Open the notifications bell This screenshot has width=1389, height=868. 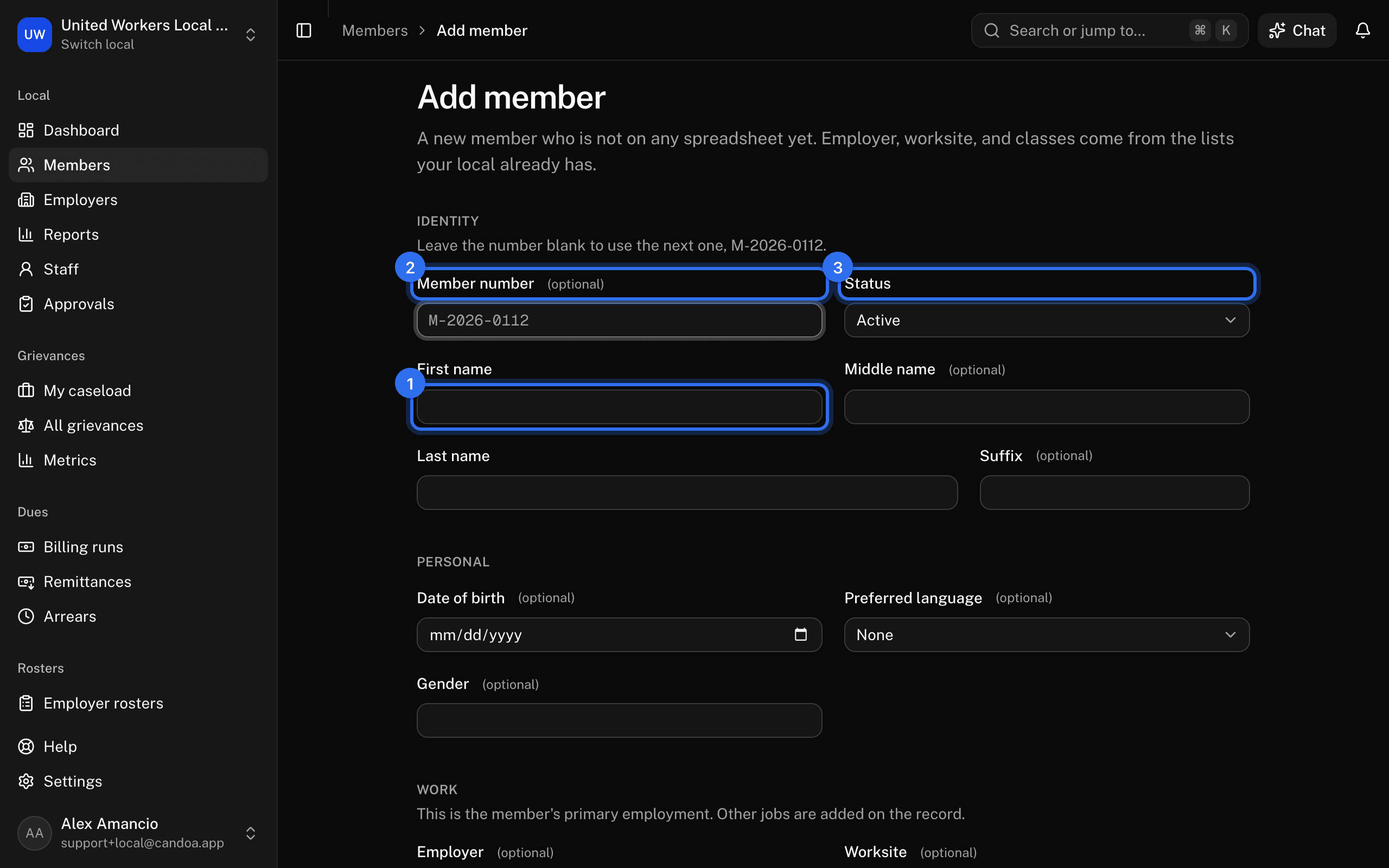coord(1362,30)
